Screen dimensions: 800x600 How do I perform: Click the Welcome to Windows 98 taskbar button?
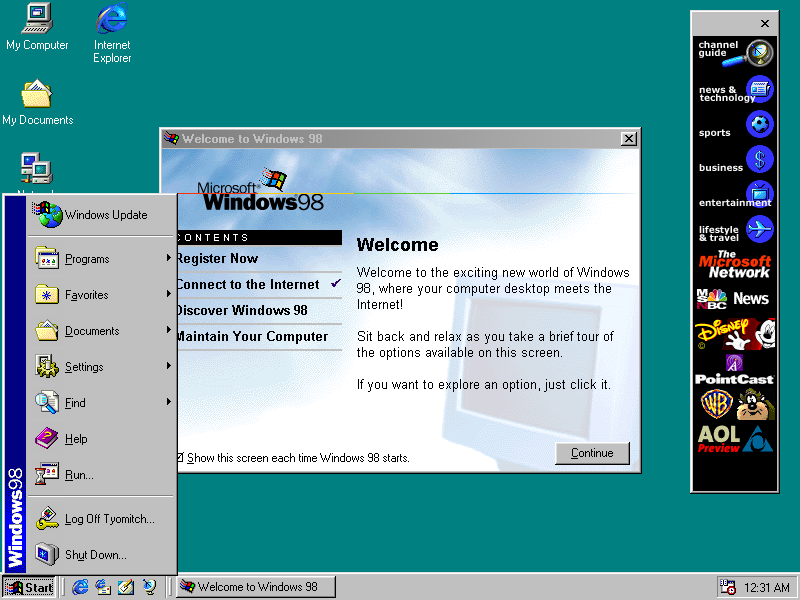pyautogui.click(x=256, y=587)
